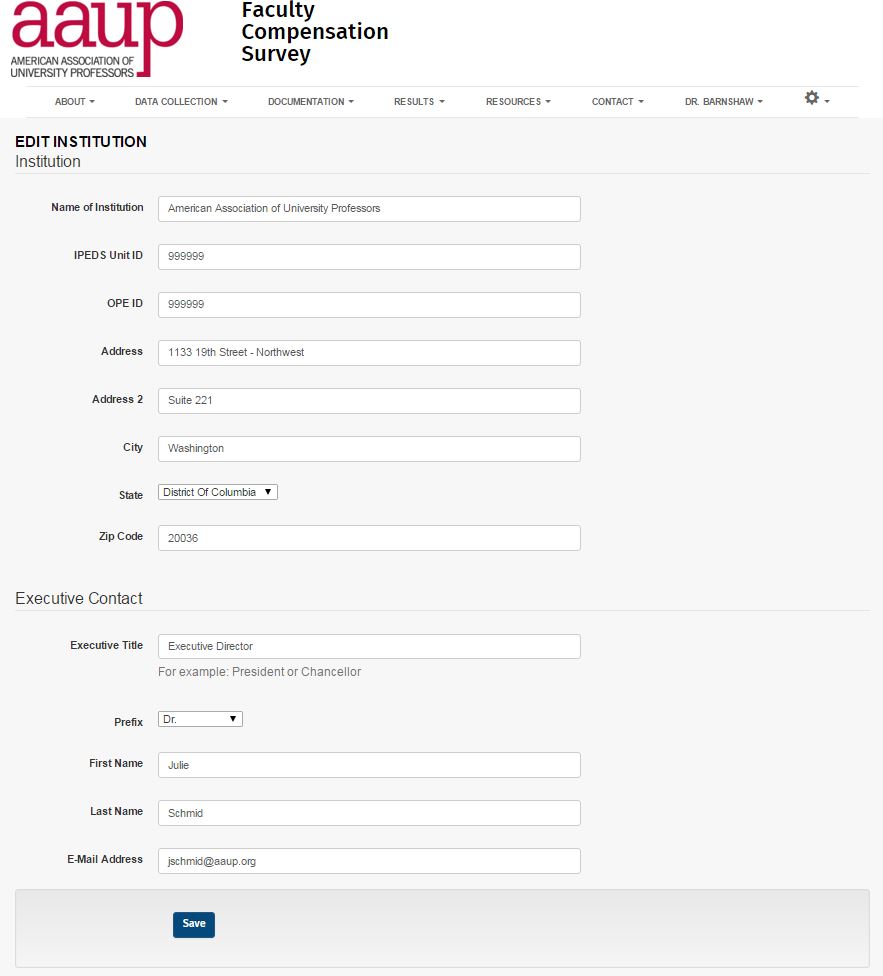Click the 'State' label

coord(131,495)
